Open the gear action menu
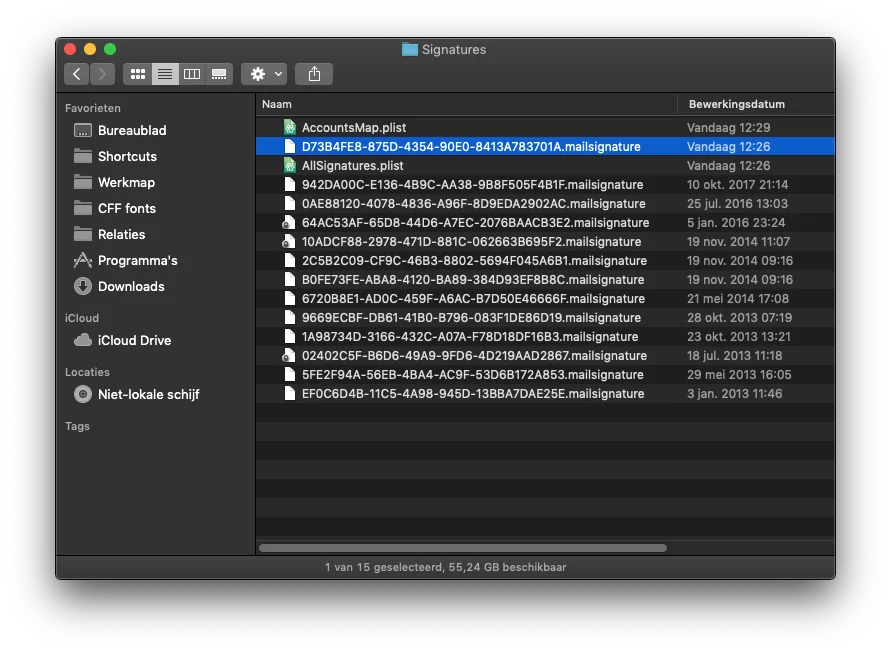 point(264,74)
